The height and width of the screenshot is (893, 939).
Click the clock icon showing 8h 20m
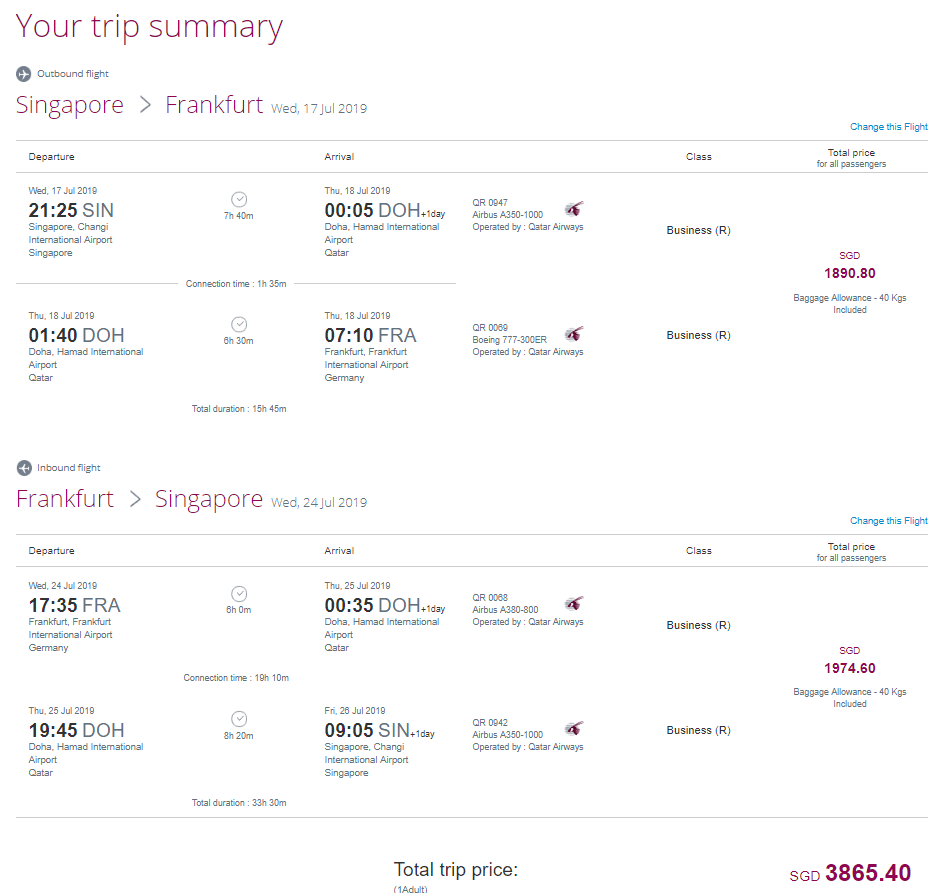pos(239,718)
